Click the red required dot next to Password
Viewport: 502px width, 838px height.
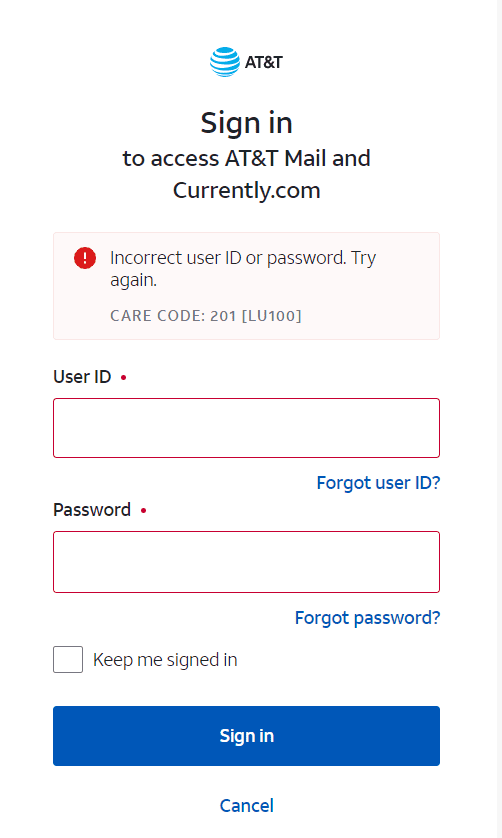coord(143,511)
